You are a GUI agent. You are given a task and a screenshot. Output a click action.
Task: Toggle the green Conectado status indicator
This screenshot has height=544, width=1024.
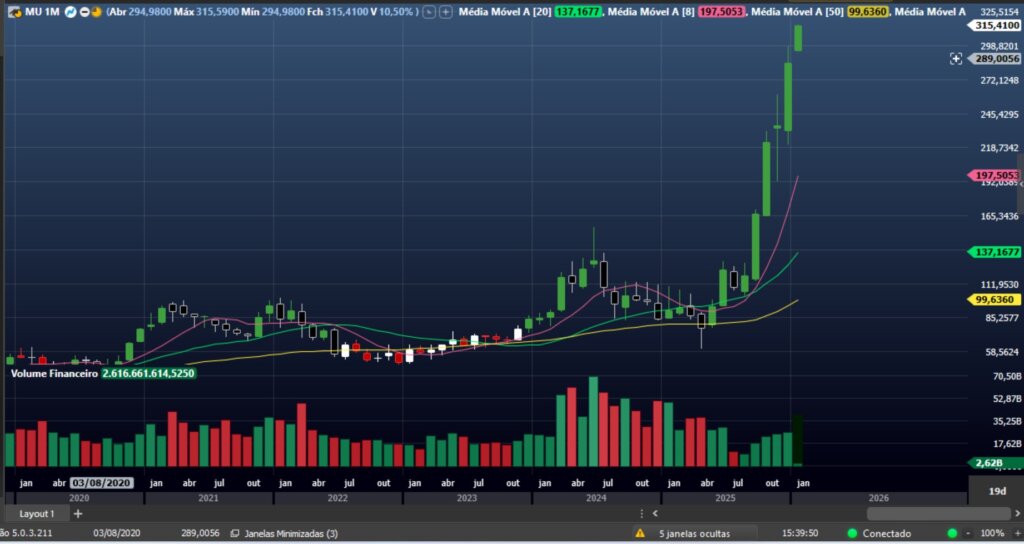[852, 533]
